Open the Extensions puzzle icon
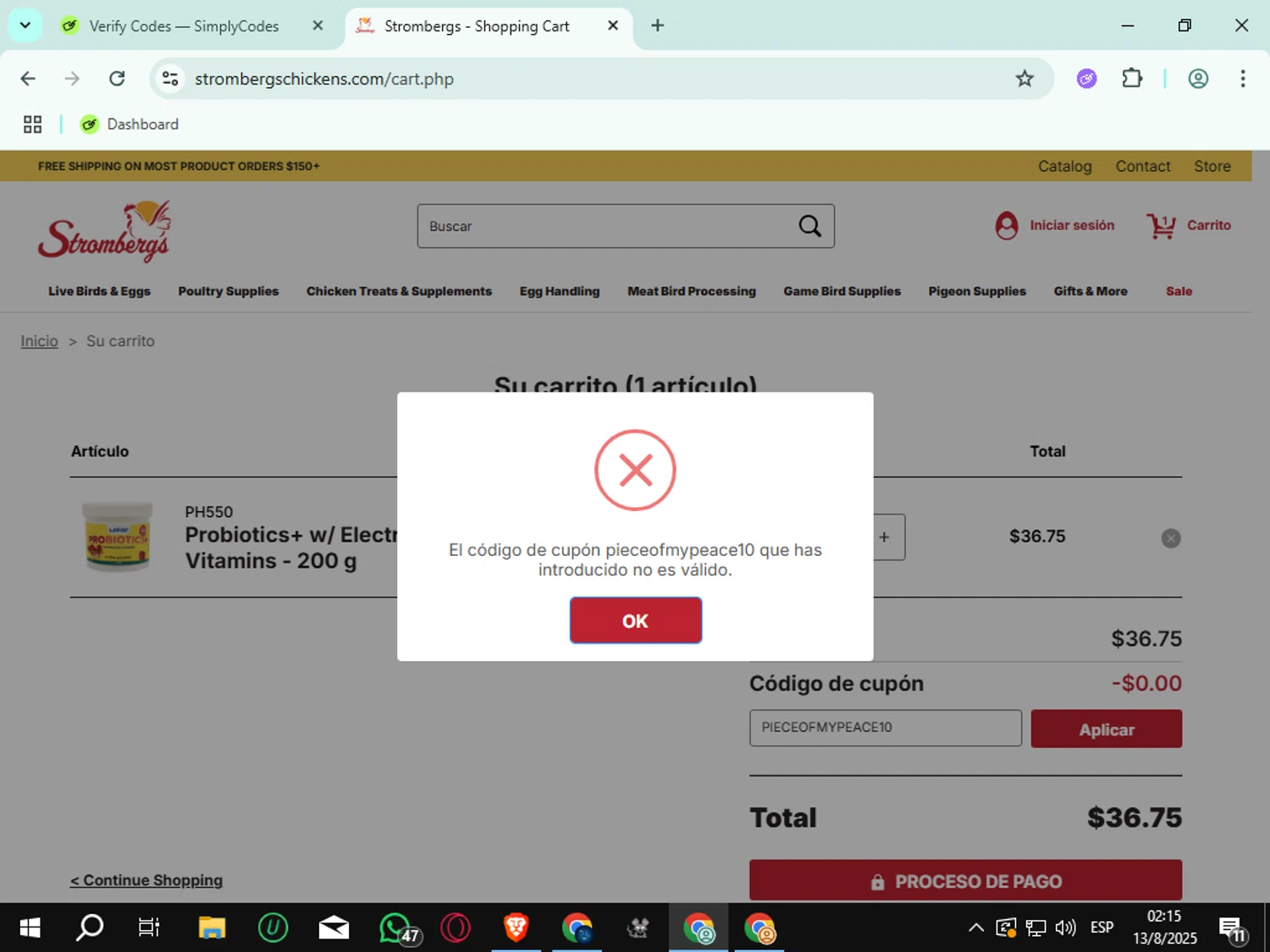This screenshot has height=952, width=1270. click(1131, 79)
